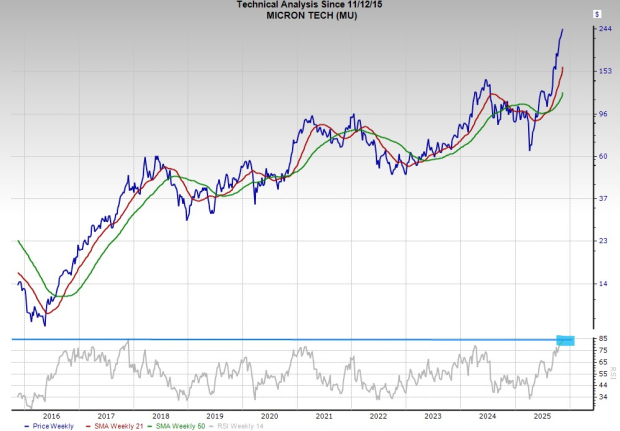Click the Technical Analysis Since 11/12/15 heading
The image size is (620, 431).
(x=308, y=5)
